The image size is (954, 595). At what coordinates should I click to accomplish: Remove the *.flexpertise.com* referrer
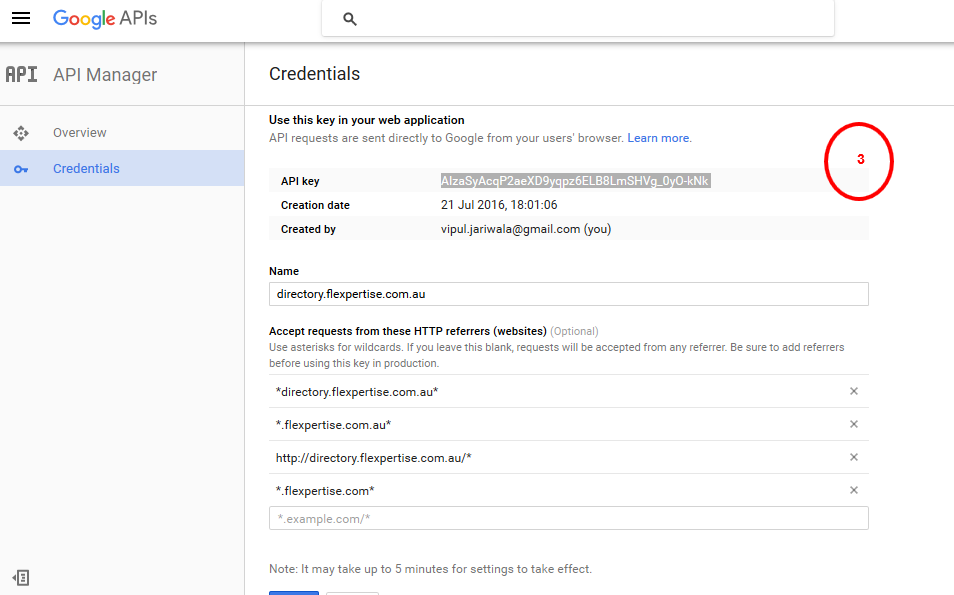(854, 490)
